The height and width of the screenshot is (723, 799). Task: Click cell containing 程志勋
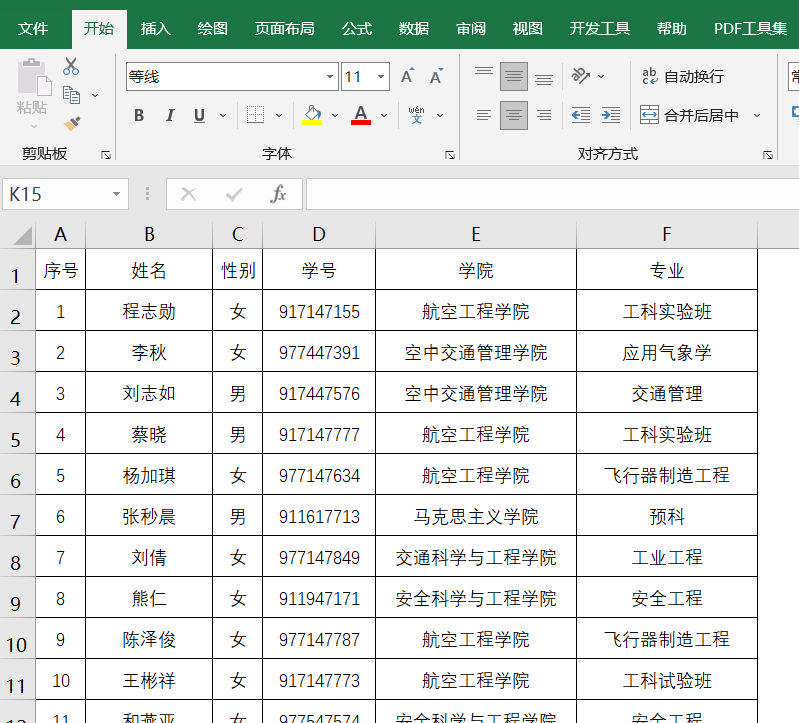click(x=149, y=311)
